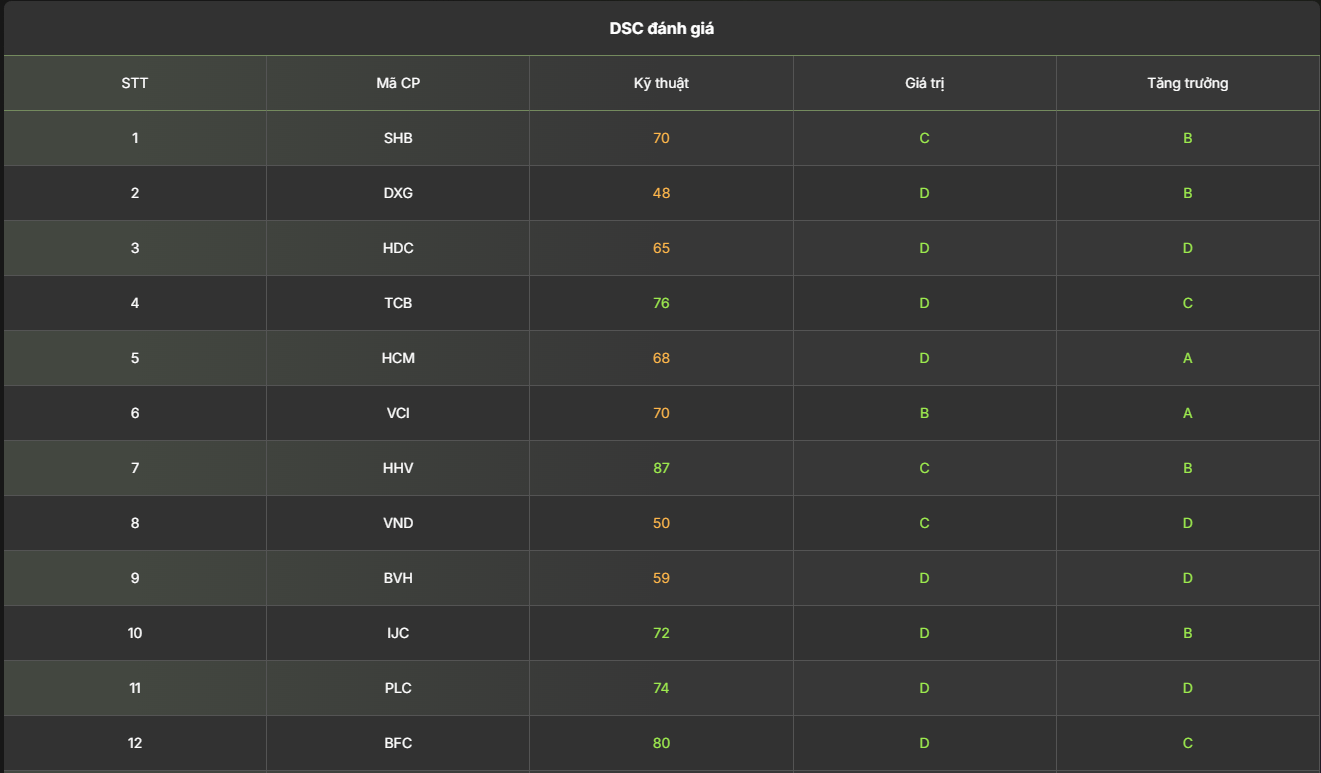Open the IJC stock code
Viewport: 1321px width, 773px height.
(398, 633)
